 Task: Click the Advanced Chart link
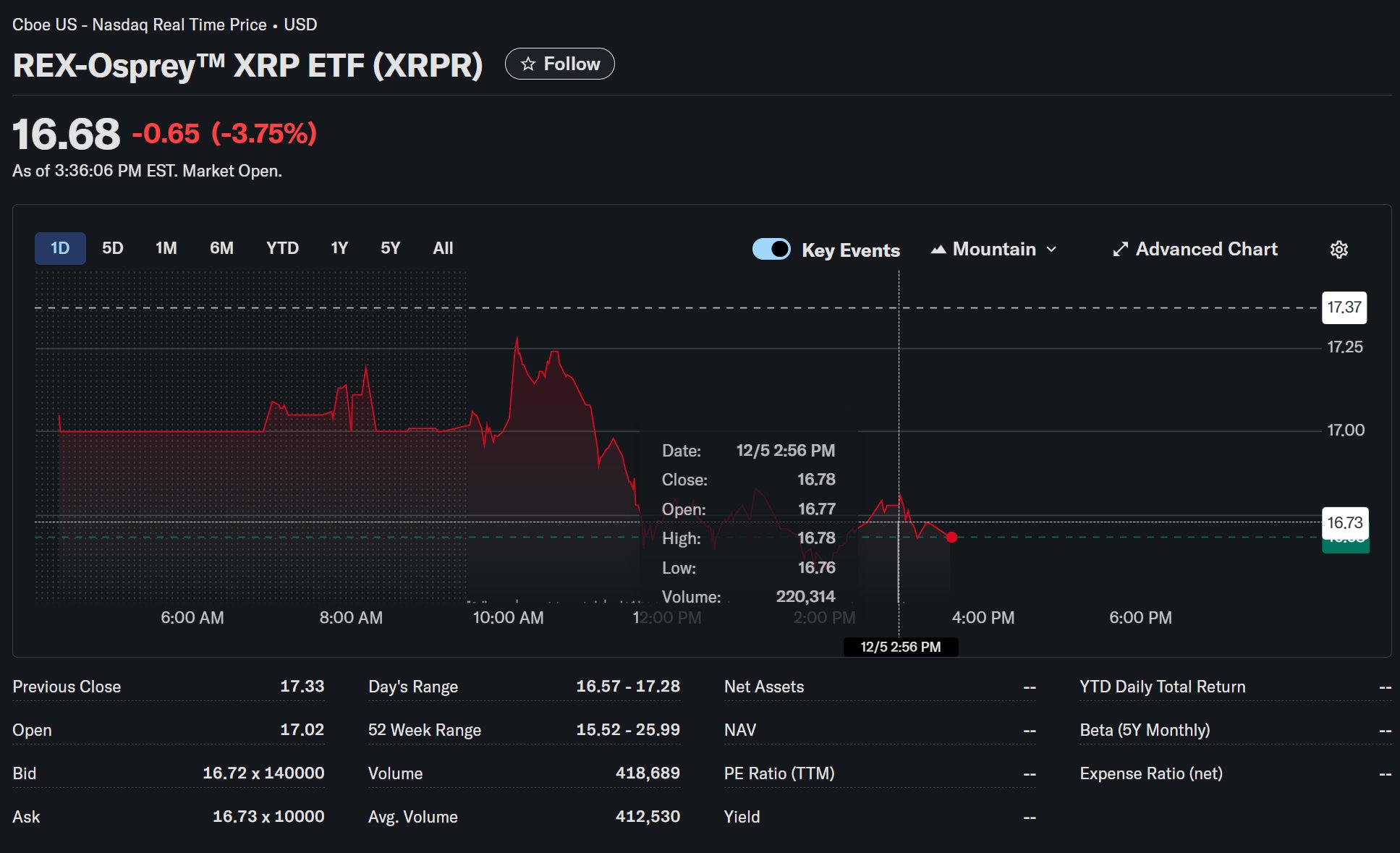[x=1206, y=250]
